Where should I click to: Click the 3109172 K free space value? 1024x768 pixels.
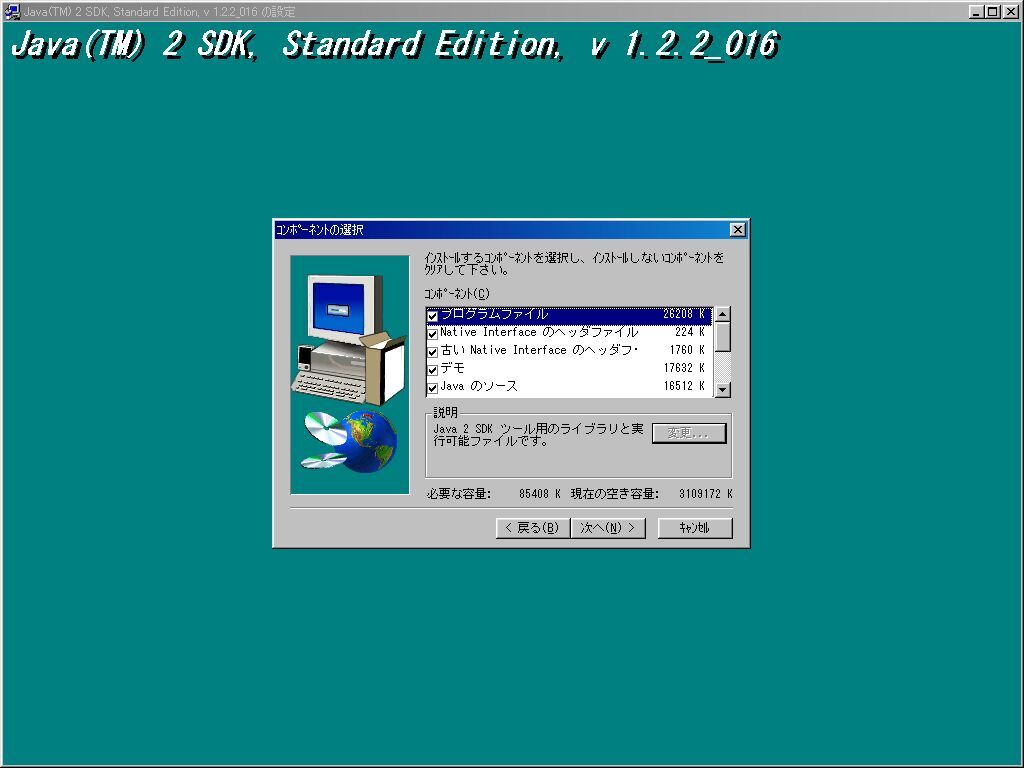tap(705, 494)
